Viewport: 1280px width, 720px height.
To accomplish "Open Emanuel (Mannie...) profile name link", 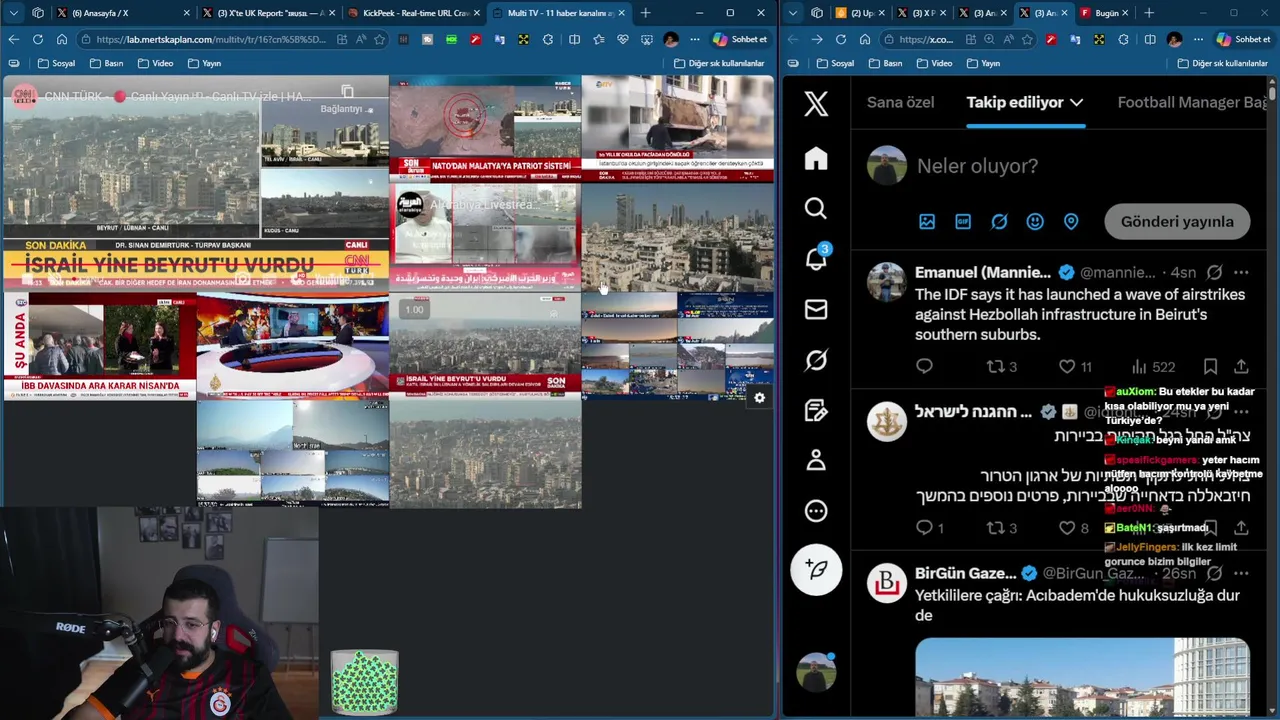I will [x=983, y=272].
